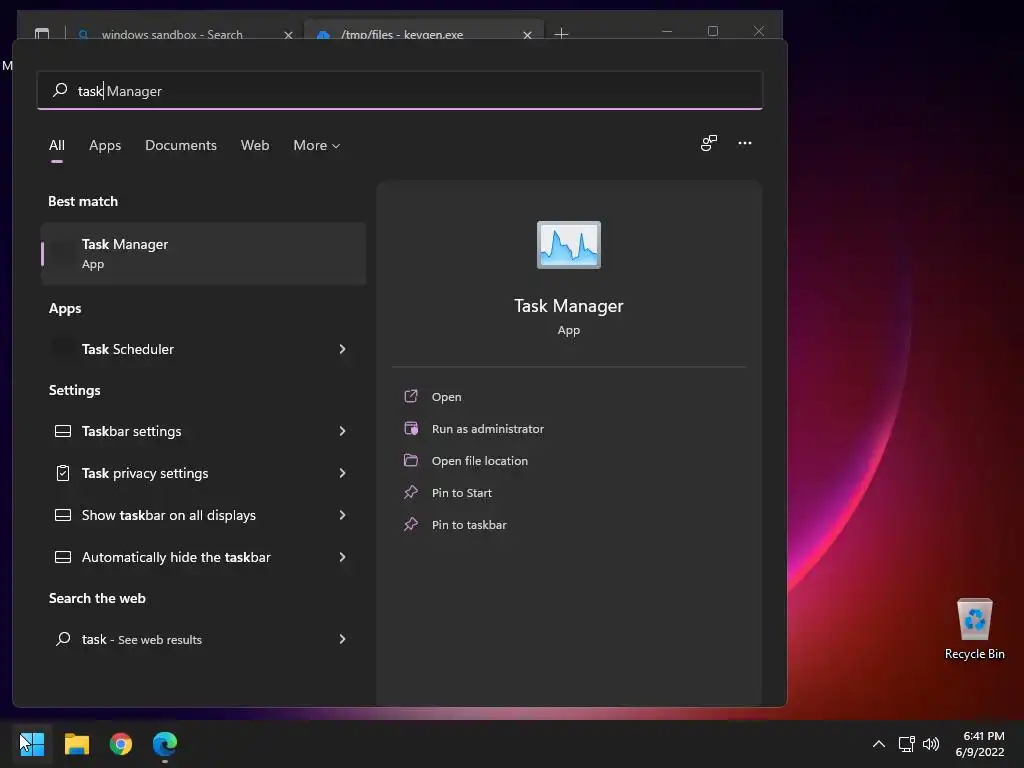
Task: Open the More filter dropdown
Action: coord(317,145)
